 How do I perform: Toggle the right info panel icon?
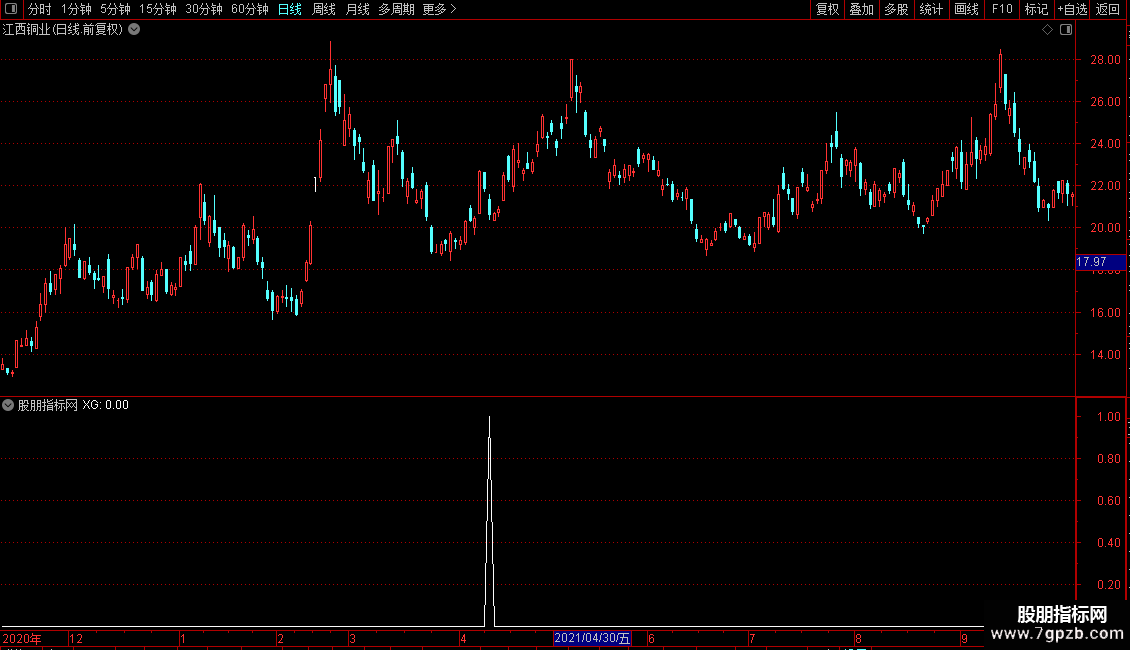pyautogui.click(x=1066, y=30)
